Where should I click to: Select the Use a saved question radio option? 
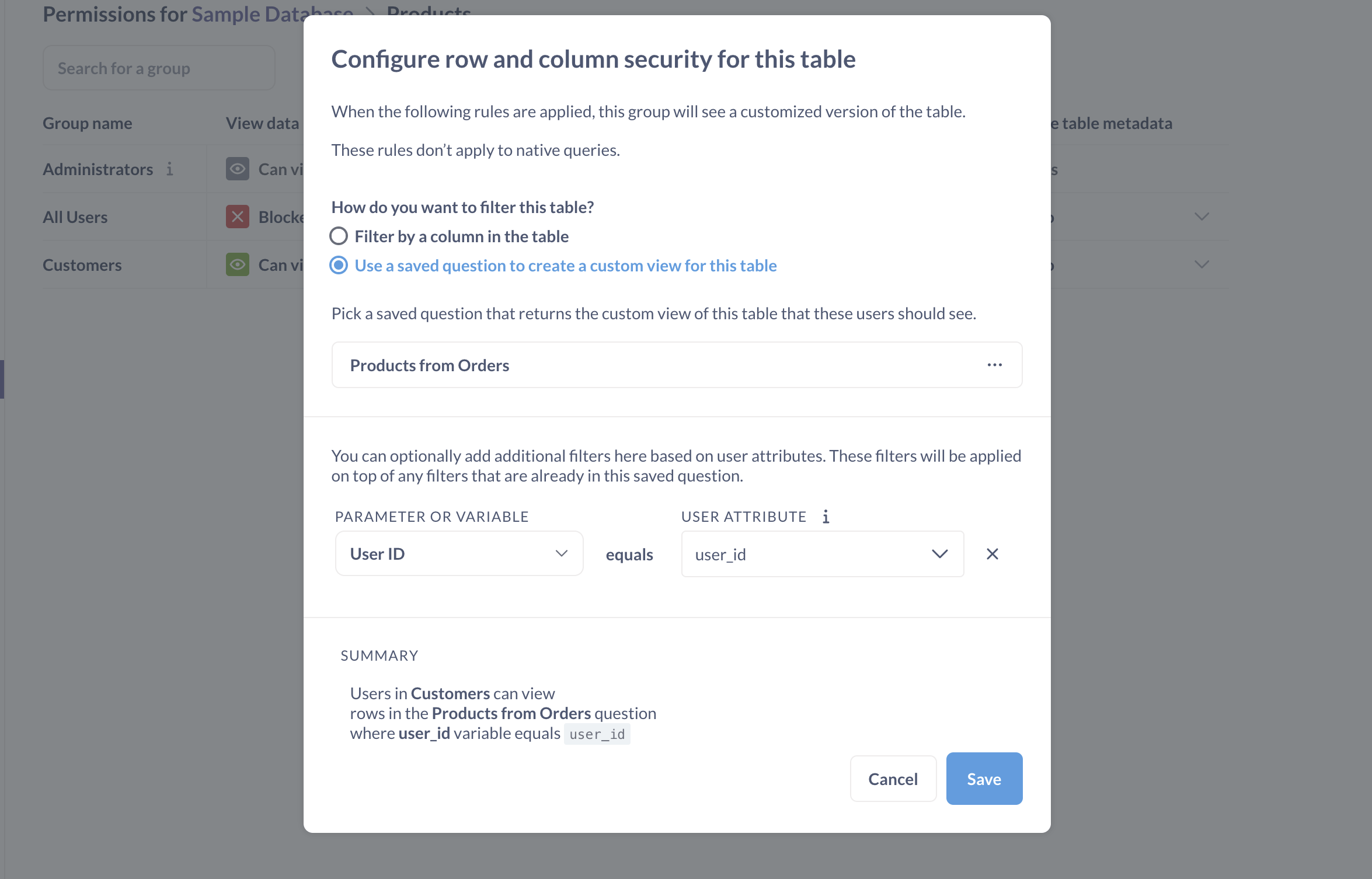point(339,265)
